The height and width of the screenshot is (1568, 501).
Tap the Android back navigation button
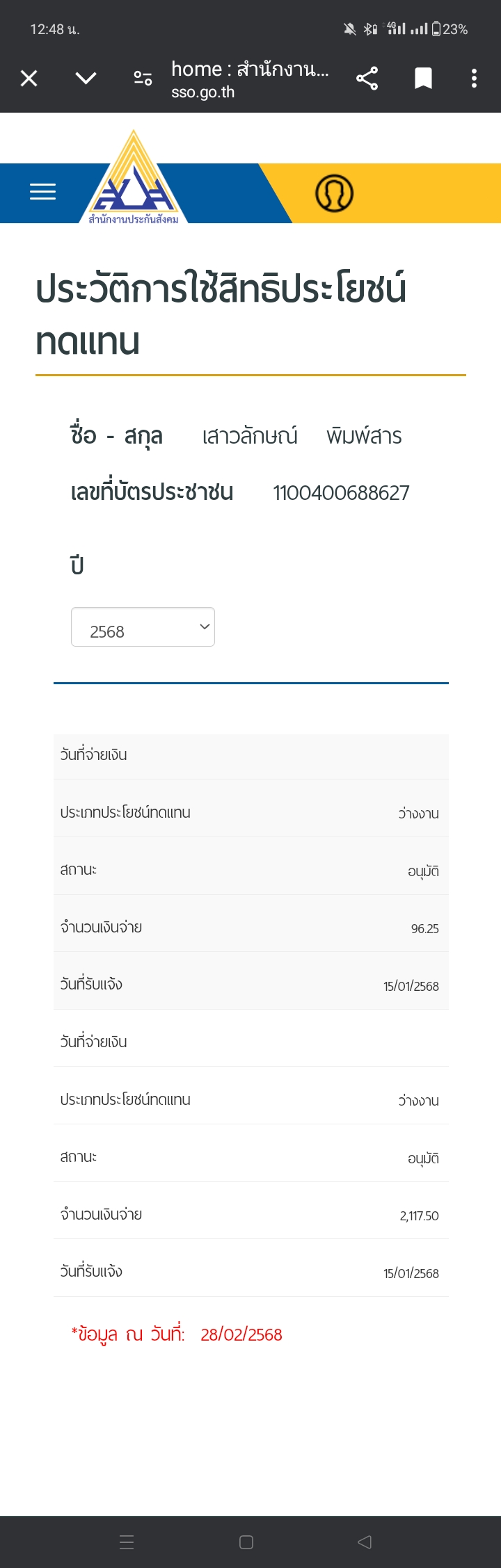point(365,1542)
